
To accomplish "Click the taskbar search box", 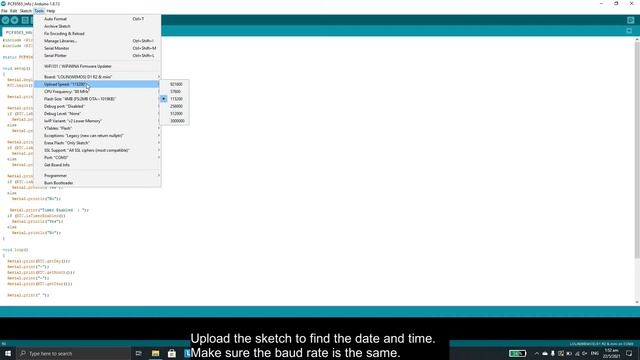I will pos(73,353).
